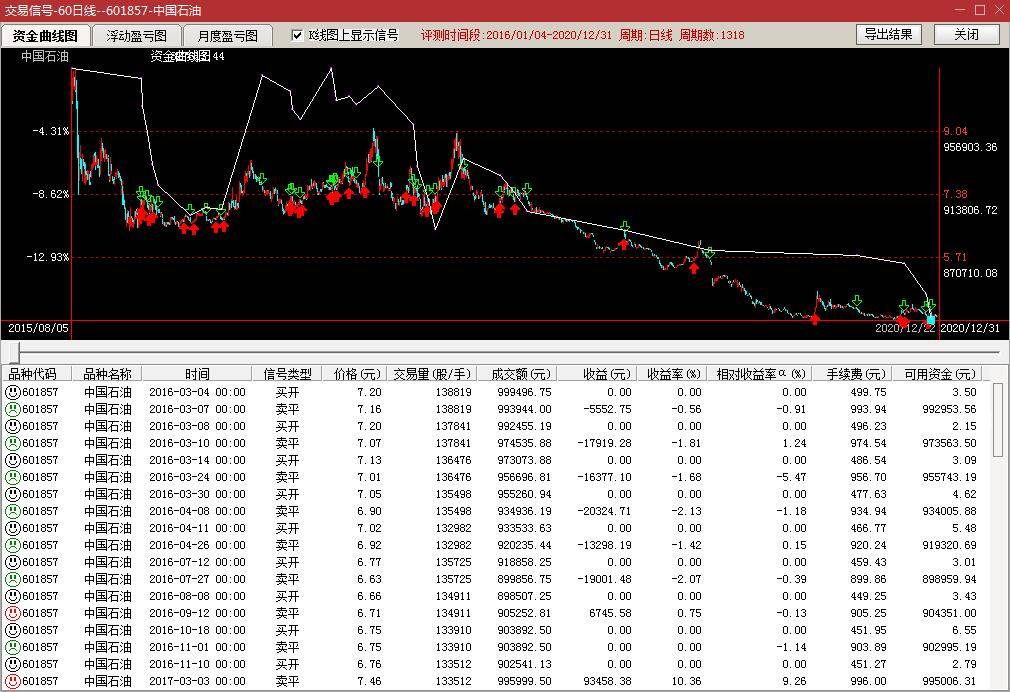1010x692 pixels.
Task: Sort by 信号类型 column header
Action: [x=287, y=374]
